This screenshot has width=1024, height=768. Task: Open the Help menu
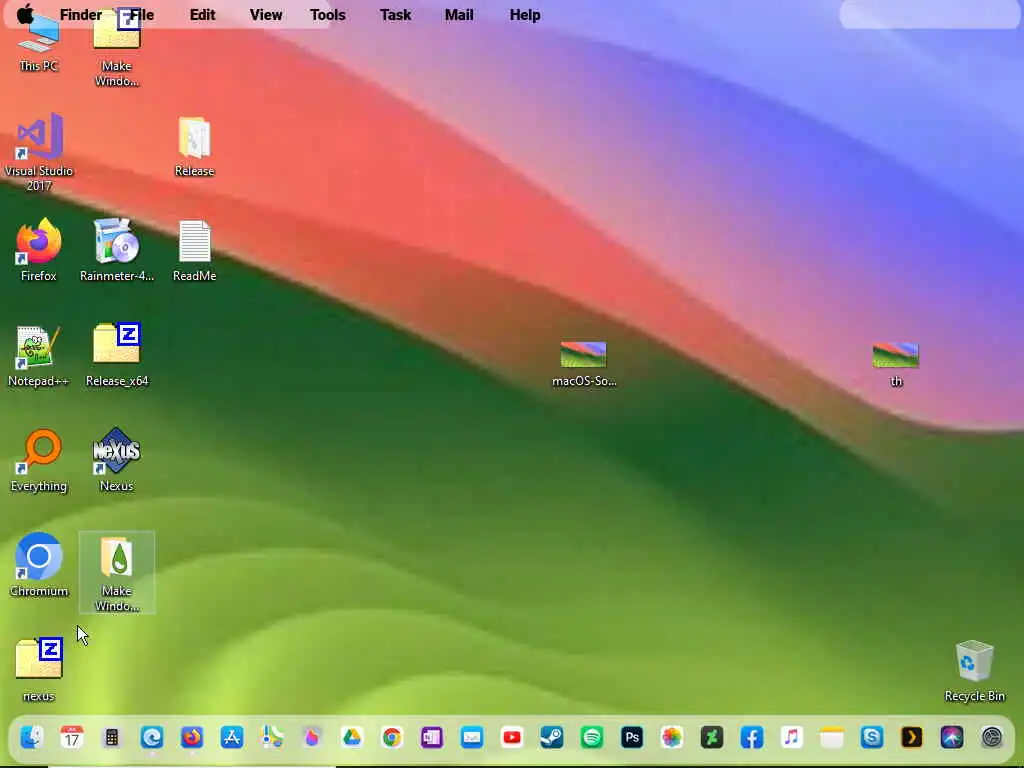pyautogui.click(x=525, y=14)
